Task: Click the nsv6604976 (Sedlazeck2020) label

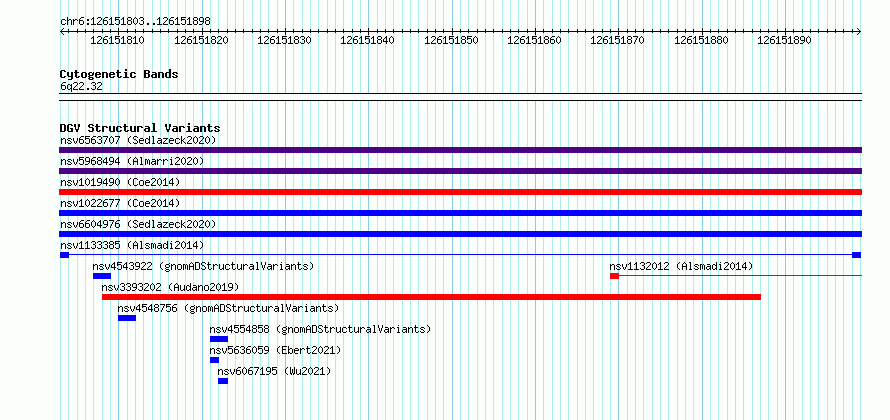Action: (x=138, y=224)
